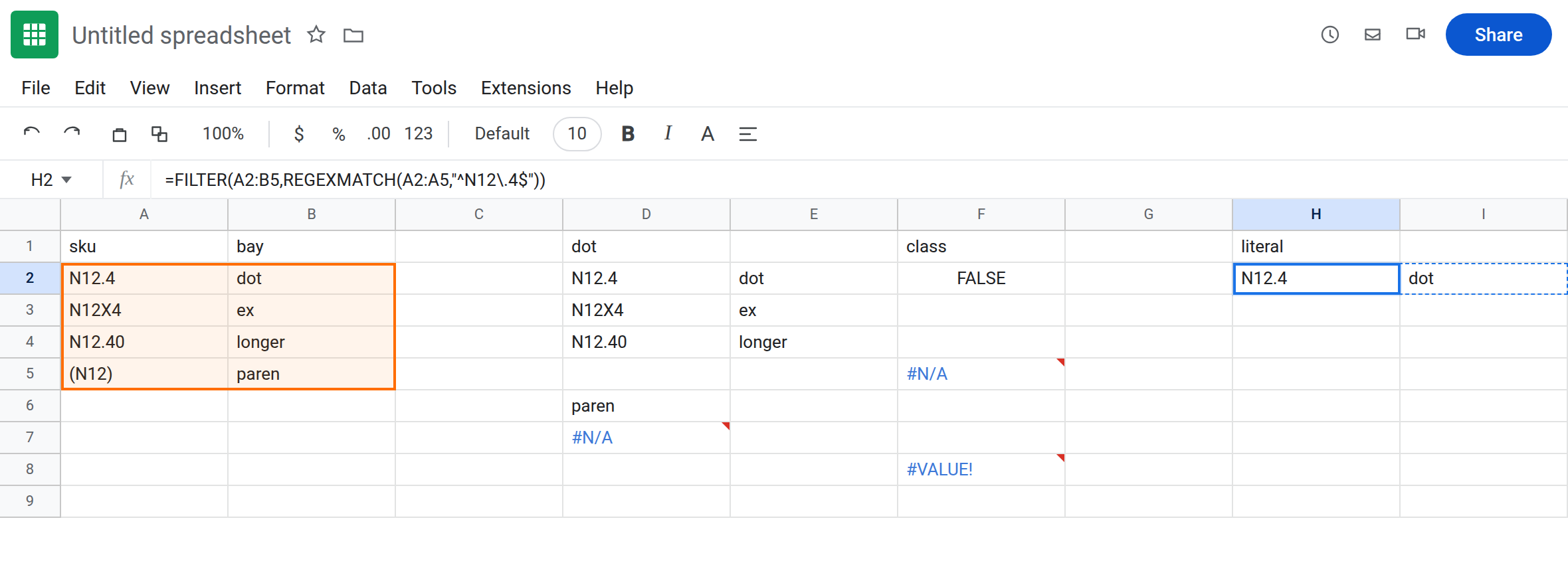Open the Format menu

pos(296,88)
